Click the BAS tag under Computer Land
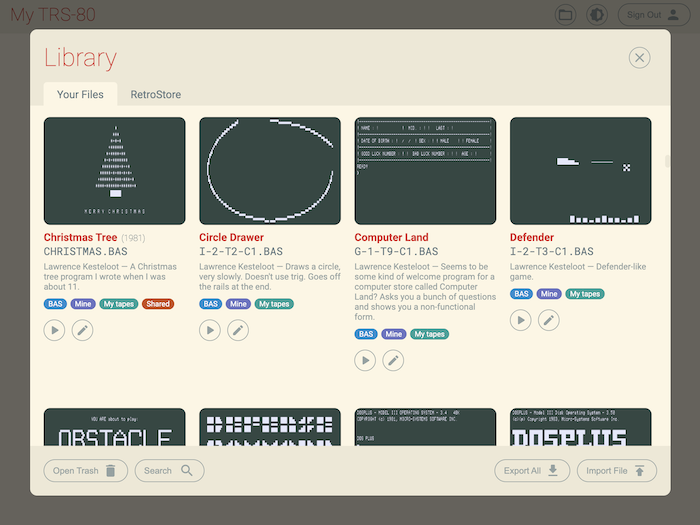Viewport: 700px width, 525px height. tap(366, 334)
